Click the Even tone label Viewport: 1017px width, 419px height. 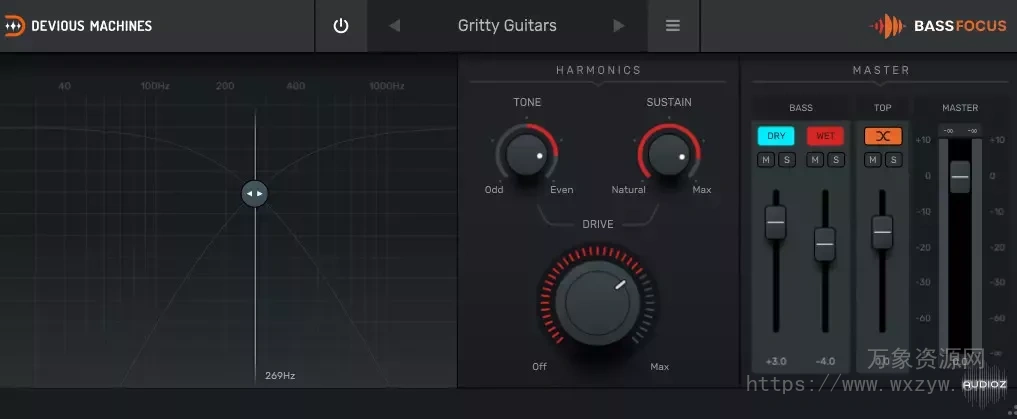tap(562, 190)
